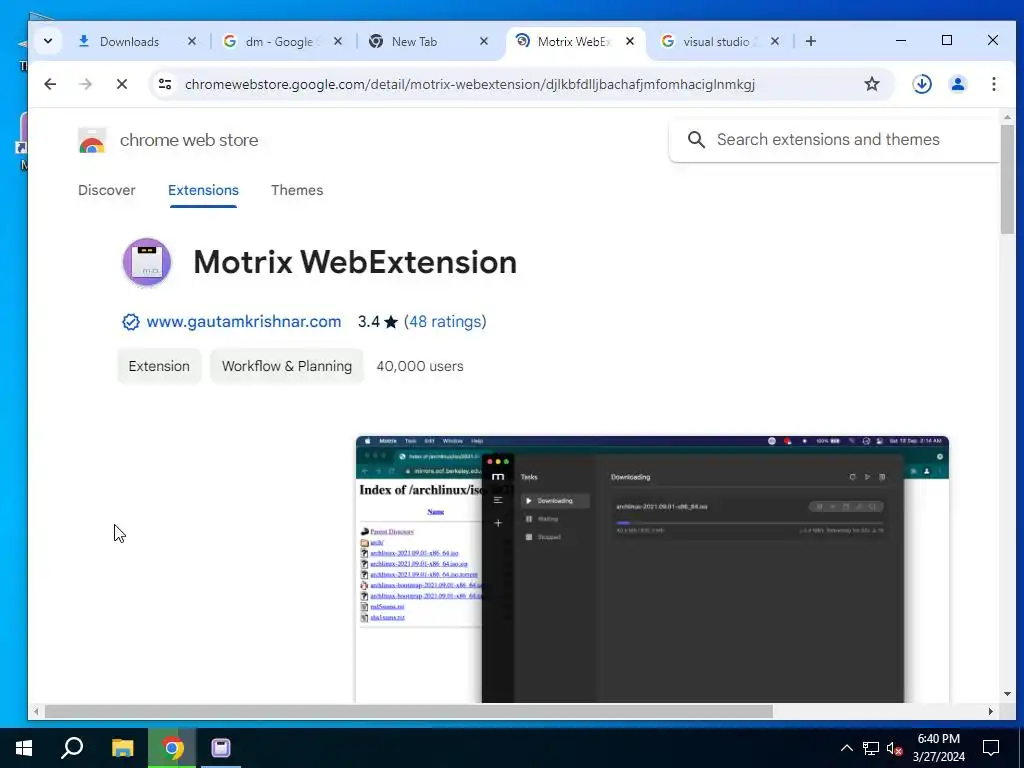Click the chrome web store title text
Image resolution: width=1024 pixels, height=768 pixels.
(189, 140)
